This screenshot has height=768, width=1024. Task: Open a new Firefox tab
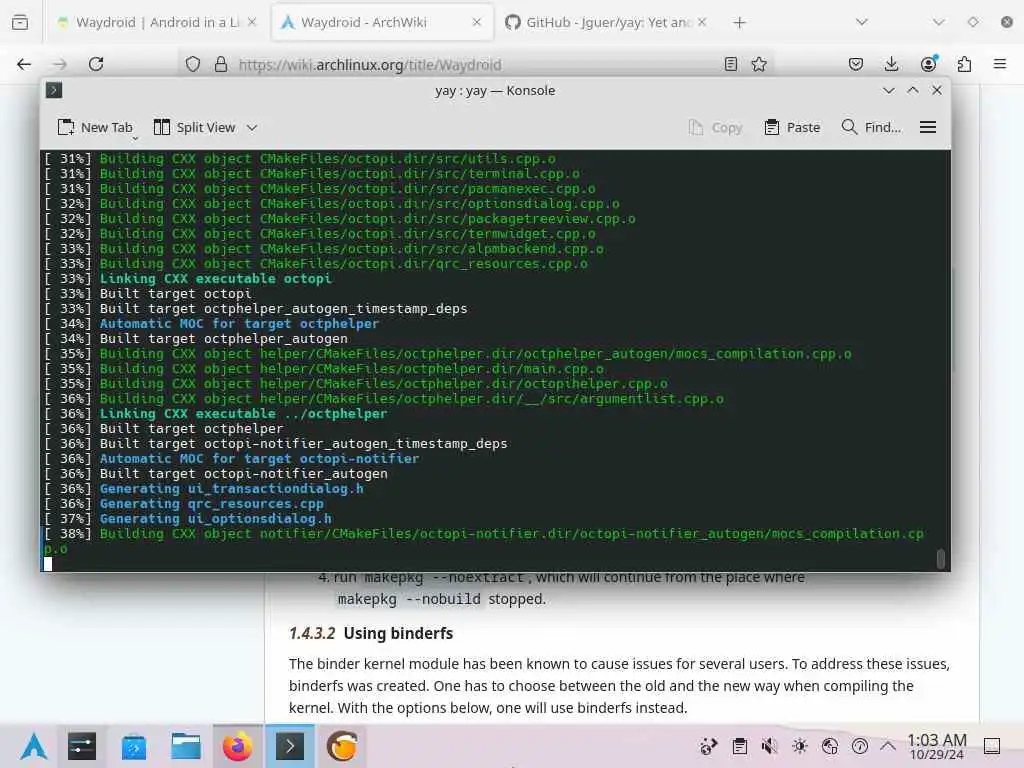coord(739,22)
